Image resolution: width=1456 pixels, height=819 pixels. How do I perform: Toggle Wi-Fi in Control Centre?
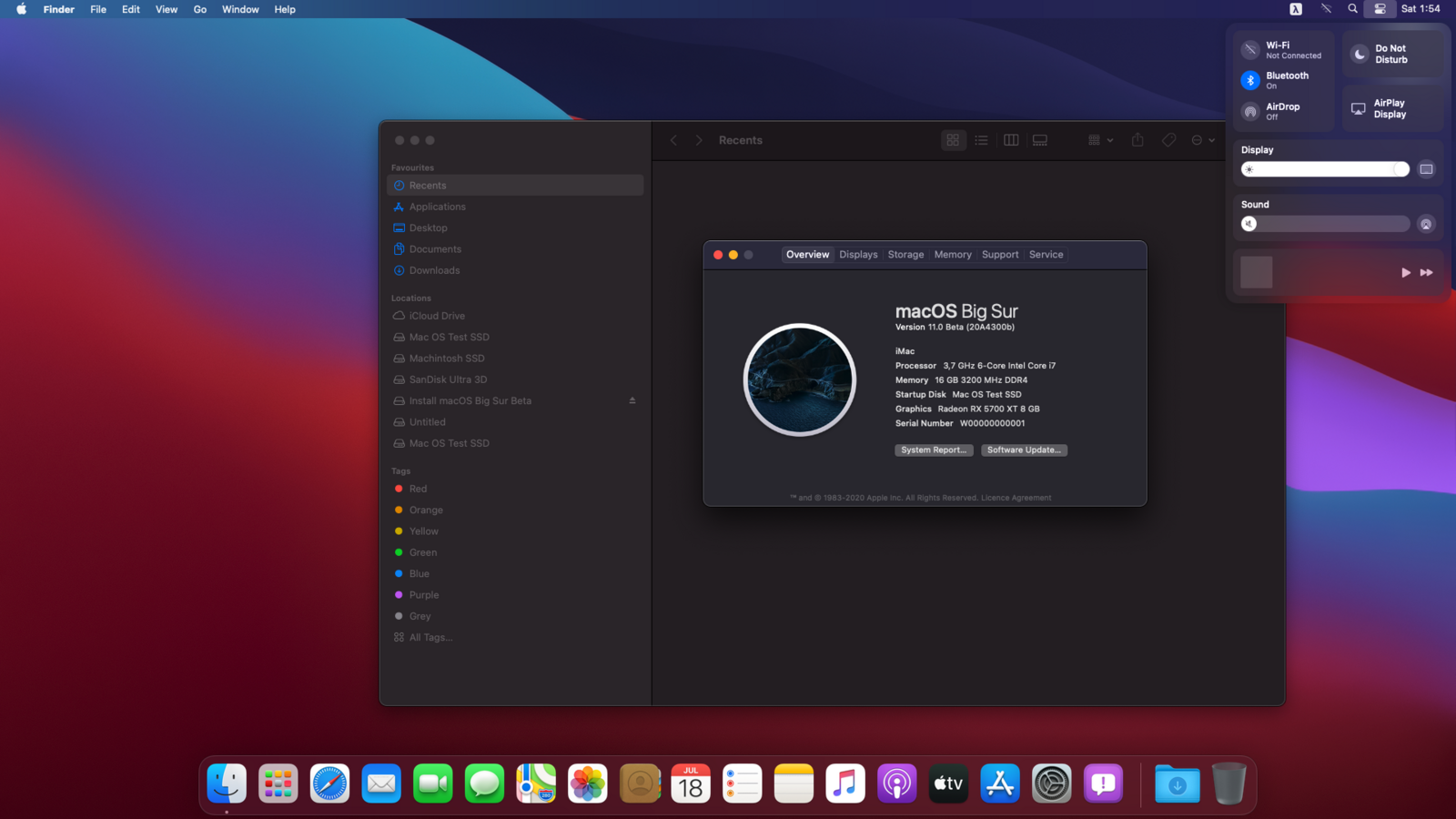1250,50
